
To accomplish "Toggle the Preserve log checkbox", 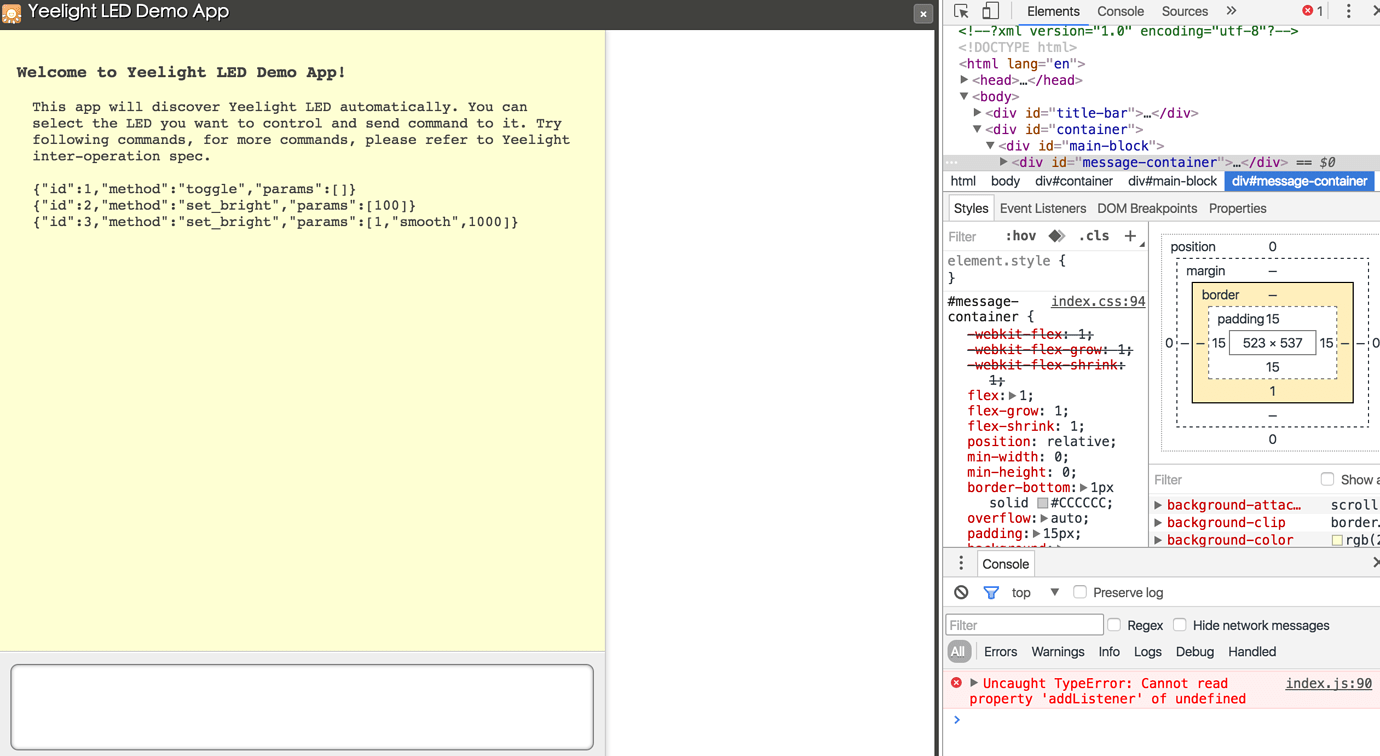I will tap(1080, 592).
